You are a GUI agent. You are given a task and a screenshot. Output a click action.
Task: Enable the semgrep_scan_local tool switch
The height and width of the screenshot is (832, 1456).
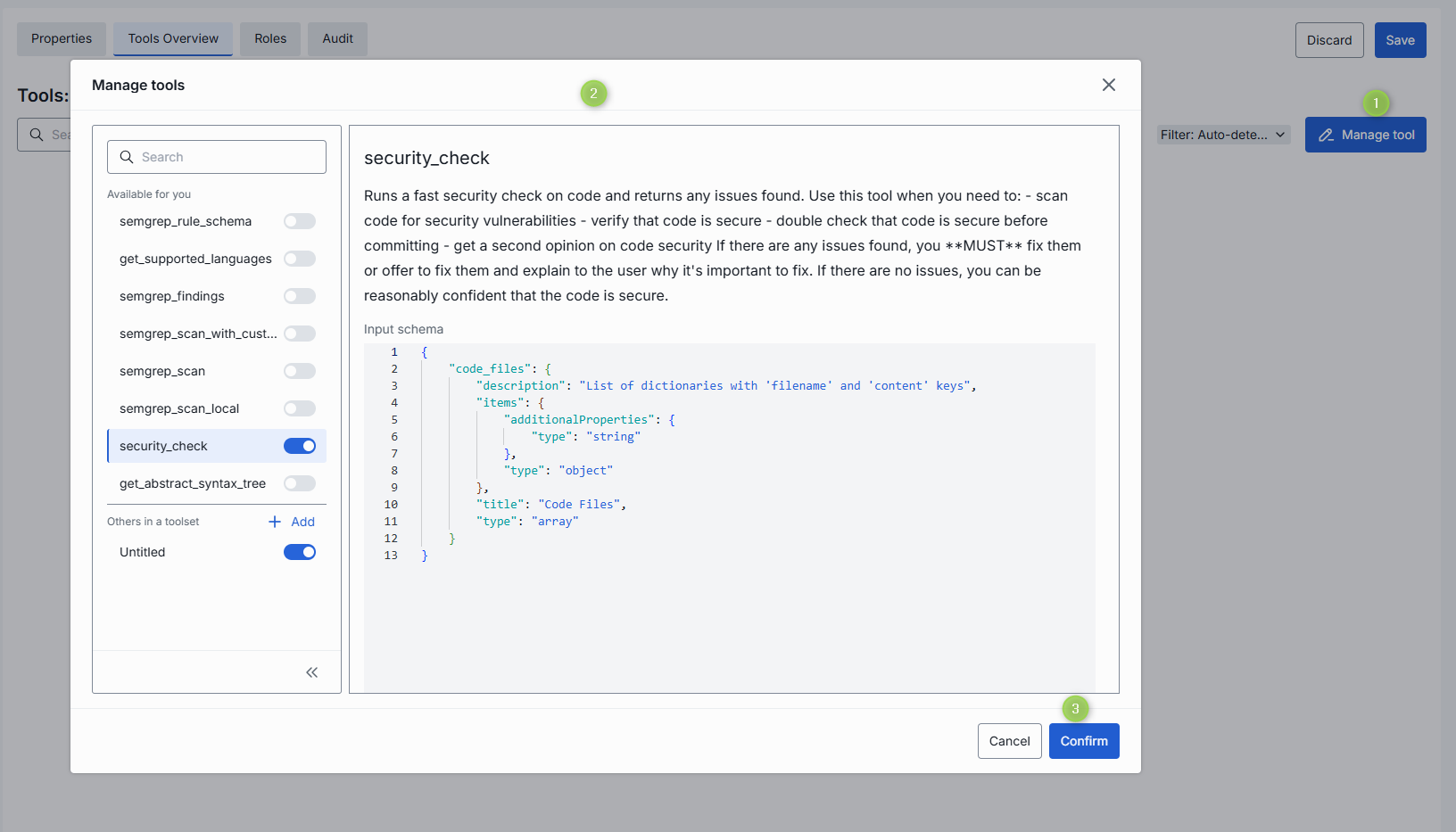pyautogui.click(x=299, y=408)
